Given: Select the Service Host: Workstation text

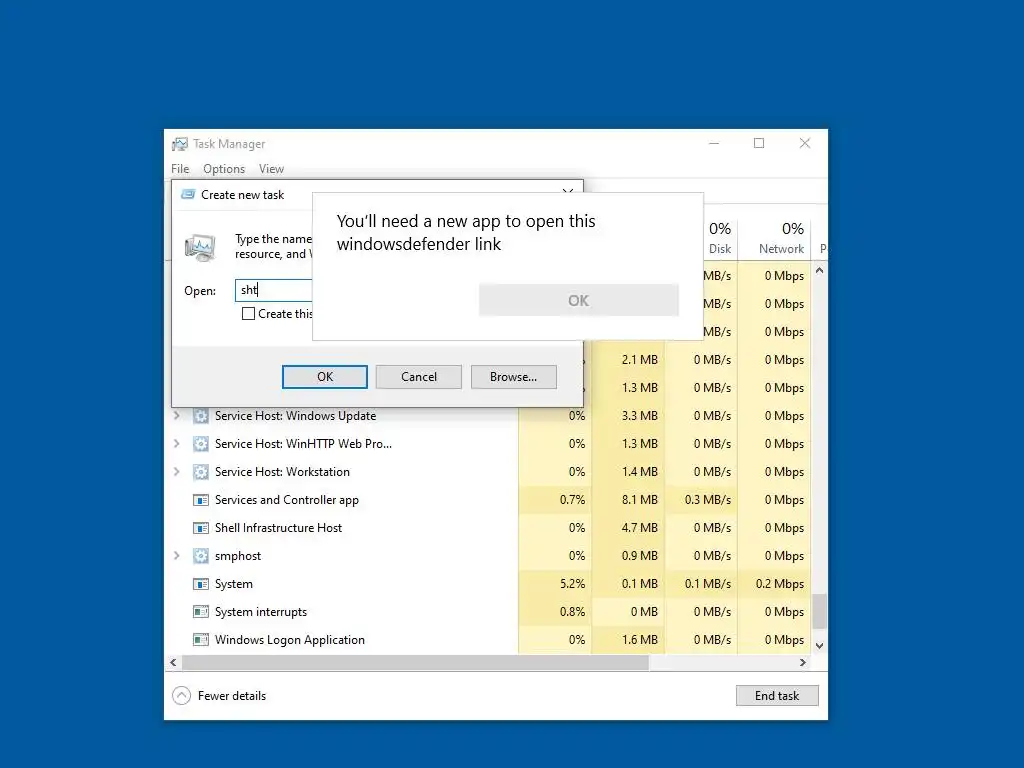Looking at the screenshot, I should 282,472.
